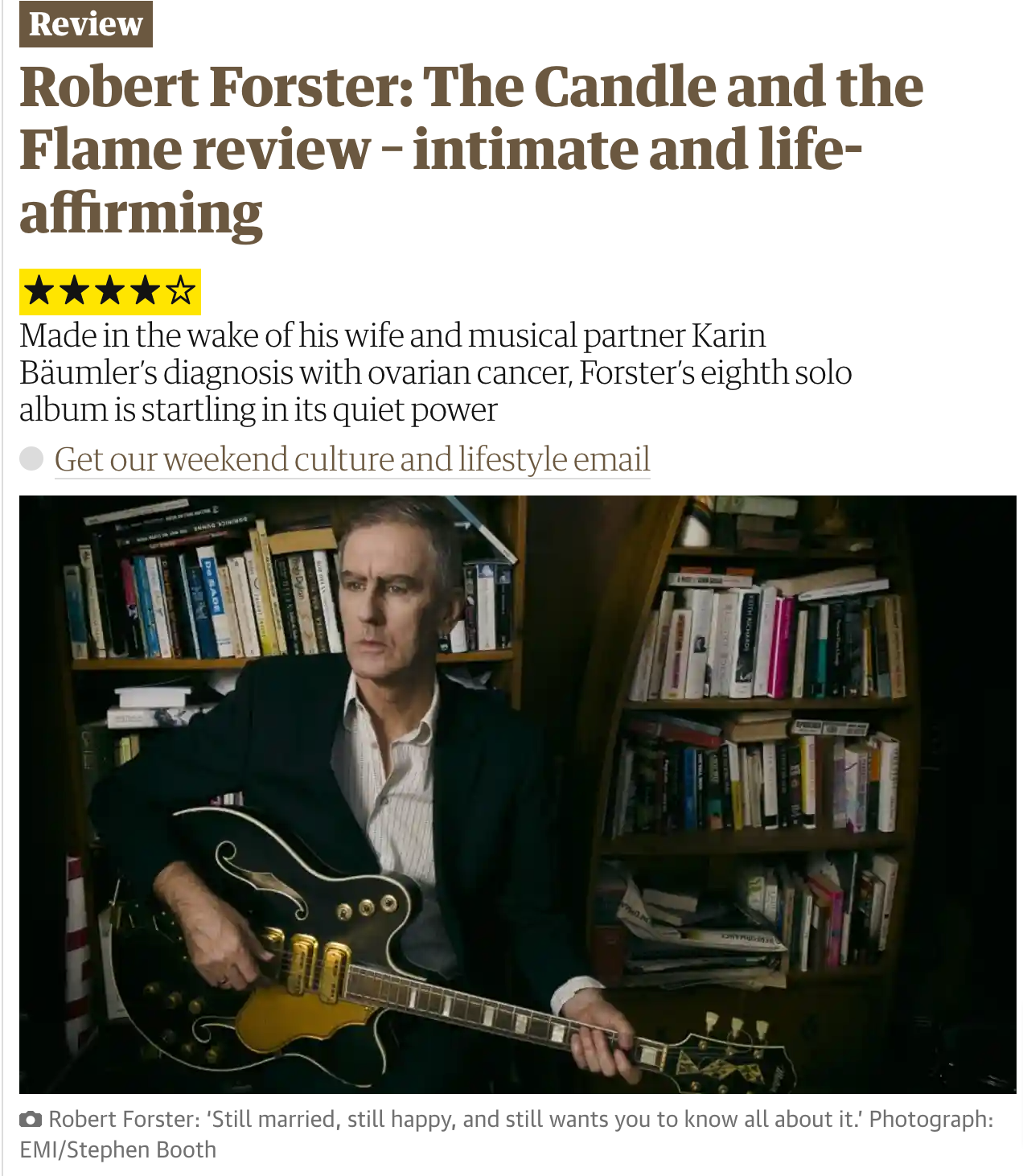This screenshot has width=1023, height=1176.
Task: Click the standfirst about Karin Bäumler's diagnosis
Action: point(436,372)
